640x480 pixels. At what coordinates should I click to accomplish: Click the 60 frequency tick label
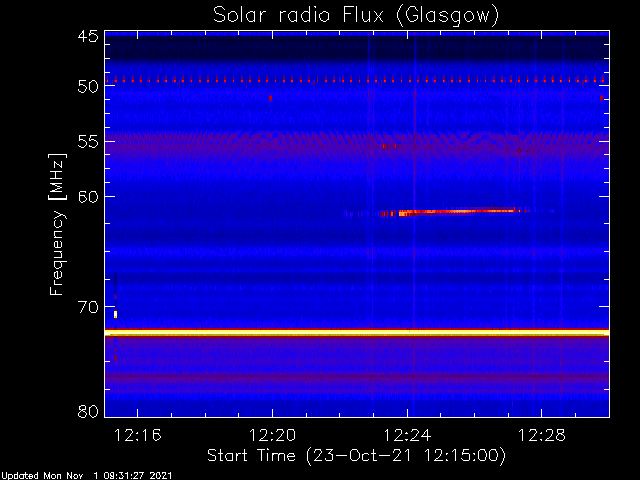tap(88, 196)
